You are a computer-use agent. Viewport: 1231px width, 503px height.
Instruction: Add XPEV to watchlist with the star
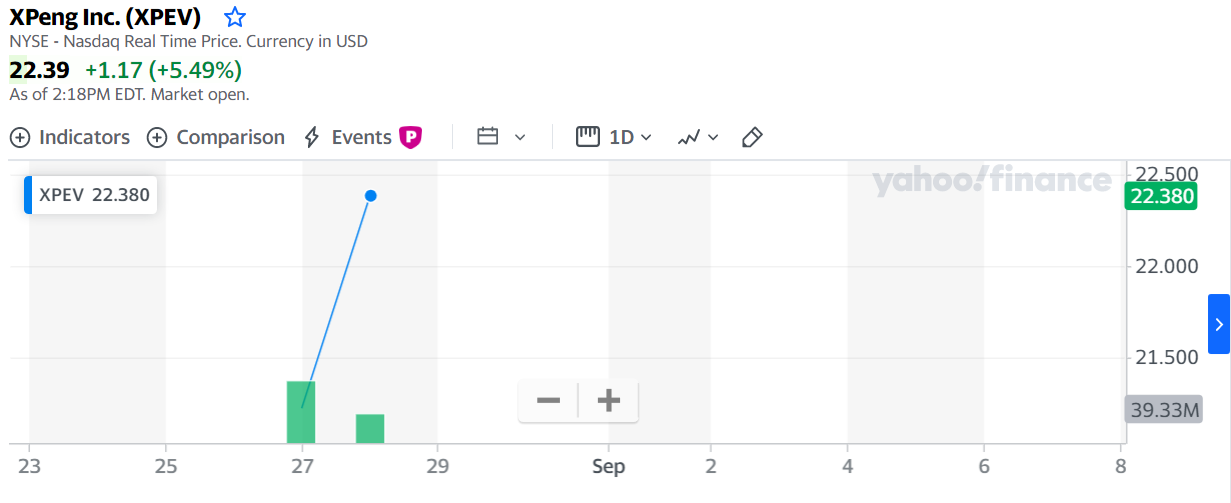(235, 17)
